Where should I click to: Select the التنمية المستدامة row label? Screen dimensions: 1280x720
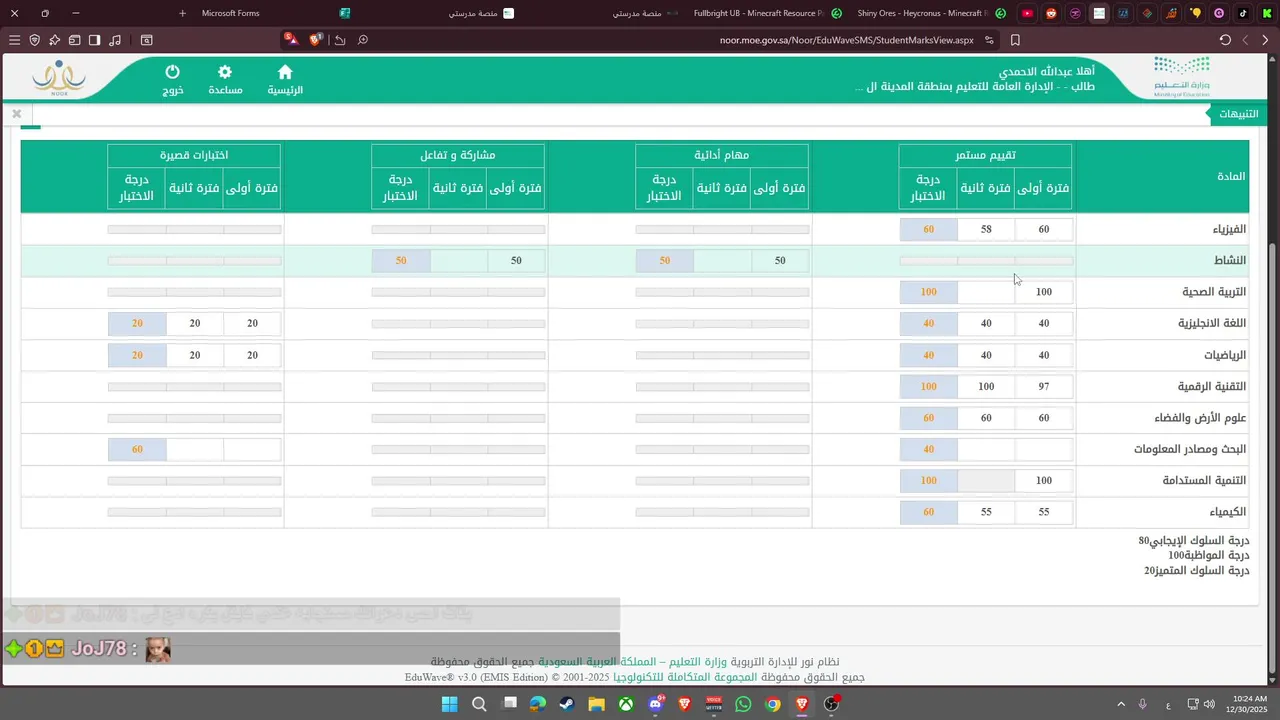pos(1204,480)
